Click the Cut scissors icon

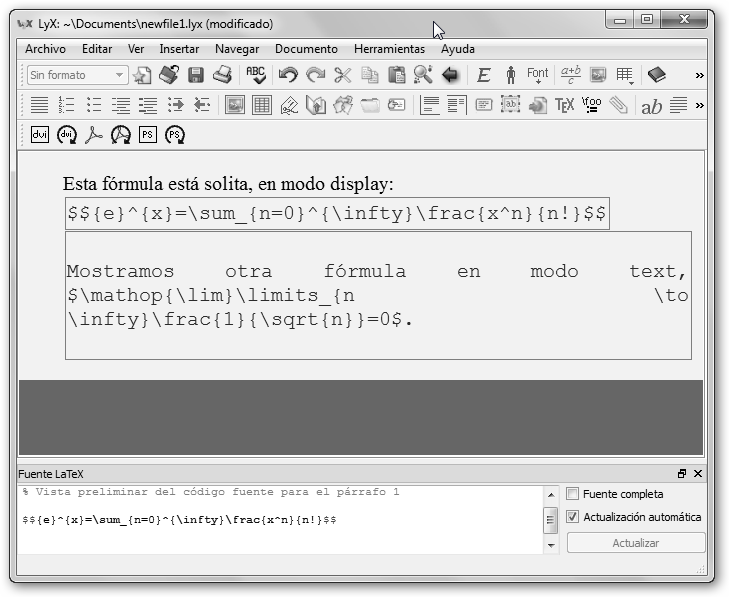tap(343, 75)
